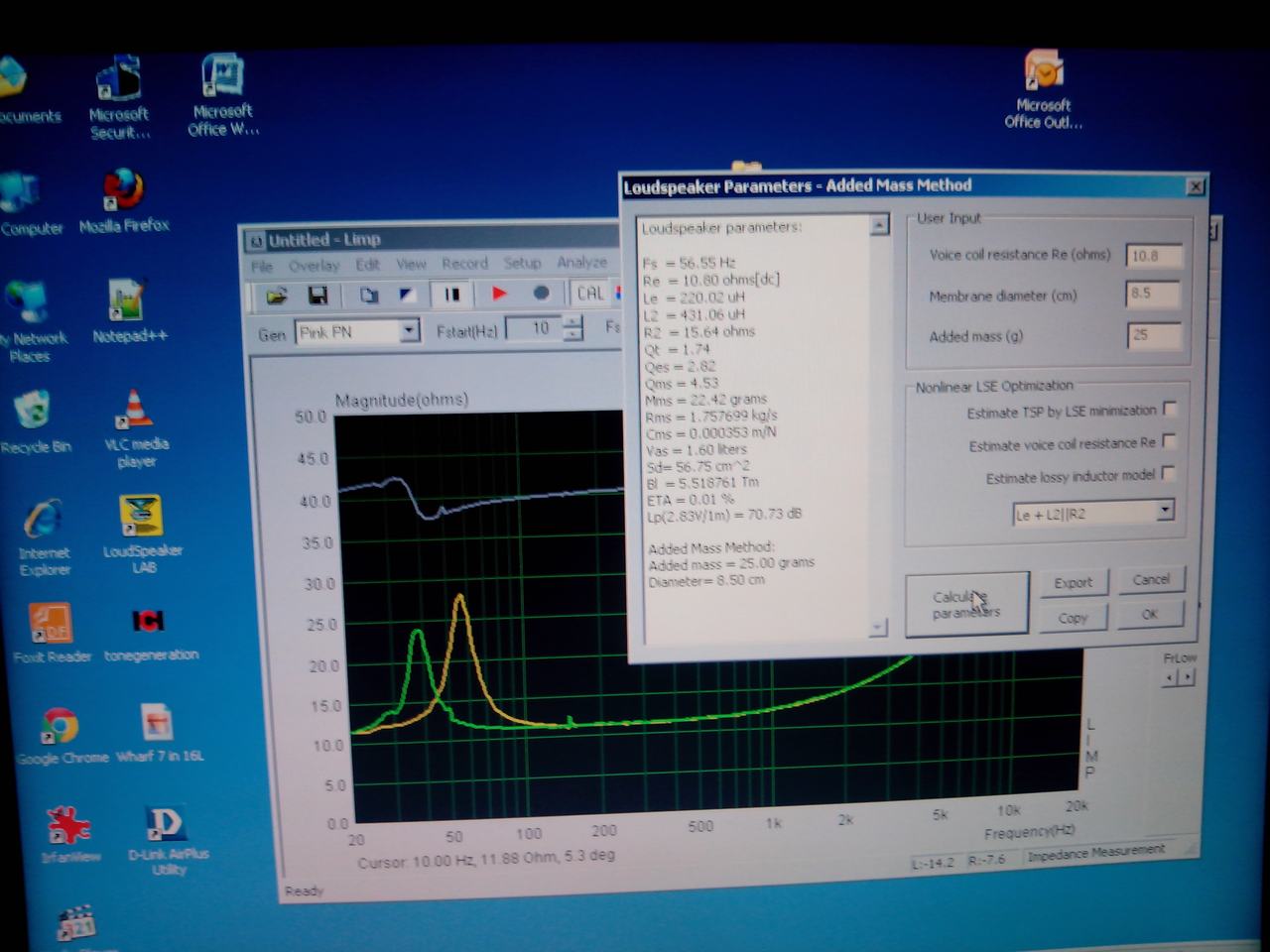
Task: Enable Estimate lossy inductor model checkbox
Action: click(1168, 474)
